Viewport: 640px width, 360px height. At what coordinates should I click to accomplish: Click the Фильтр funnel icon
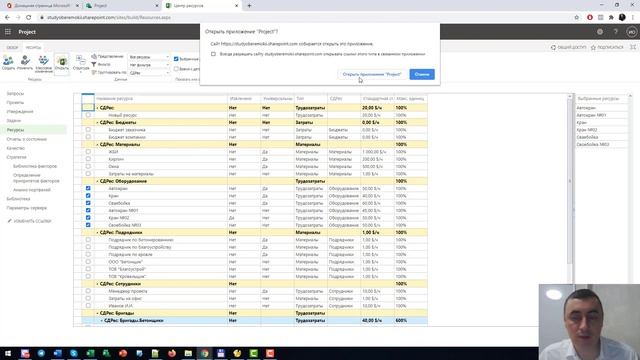(94, 64)
